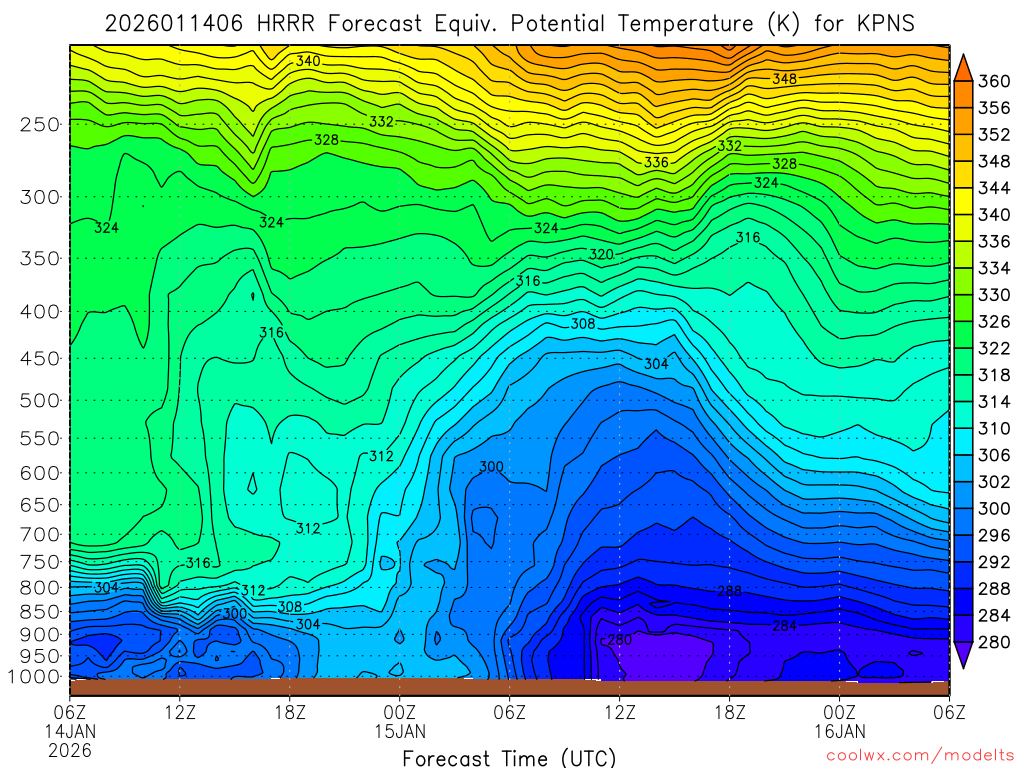Click the 280 contour label in purple region
This screenshot has width=1024, height=768.
click(x=620, y=640)
